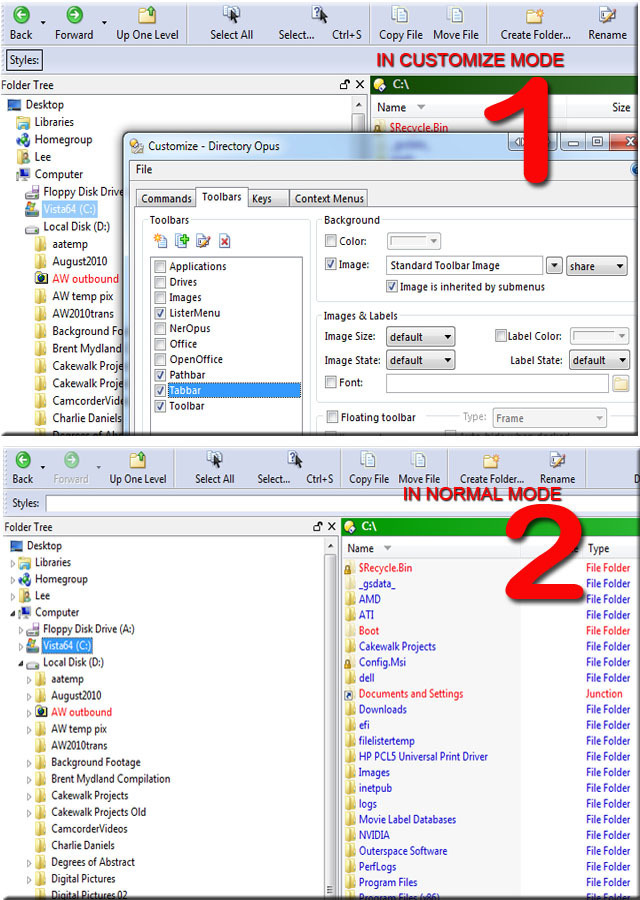Toggle the NerOpus toolbar checkbox
The width and height of the screenshot is (640, 900).
click(x=160, y=328)
